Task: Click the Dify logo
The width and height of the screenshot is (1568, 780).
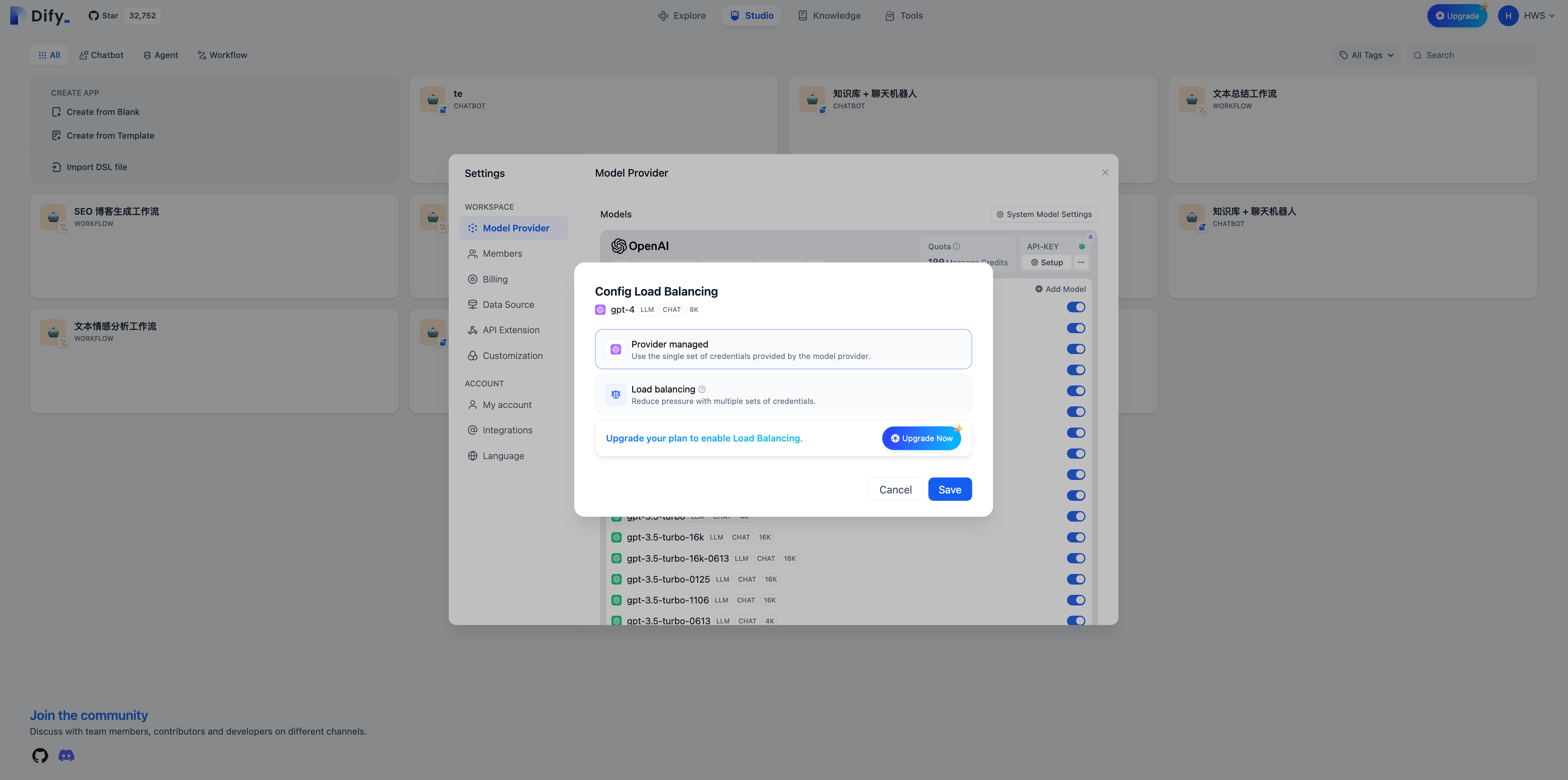Action: [x=40, y=16]
